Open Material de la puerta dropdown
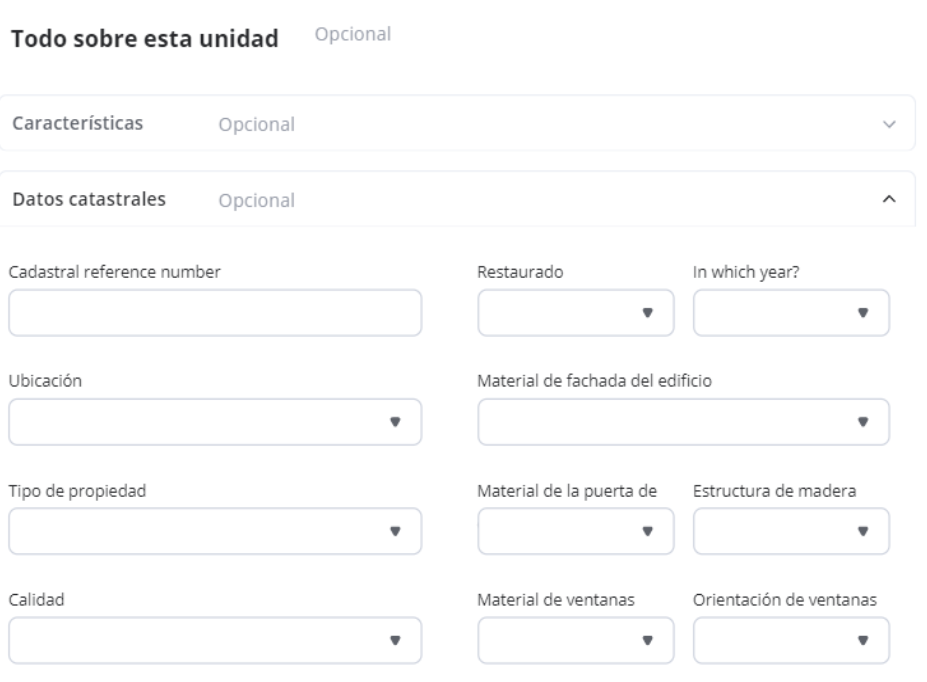Screen dimensions: 927x682 pyautogui.click(x=575, y=530)
